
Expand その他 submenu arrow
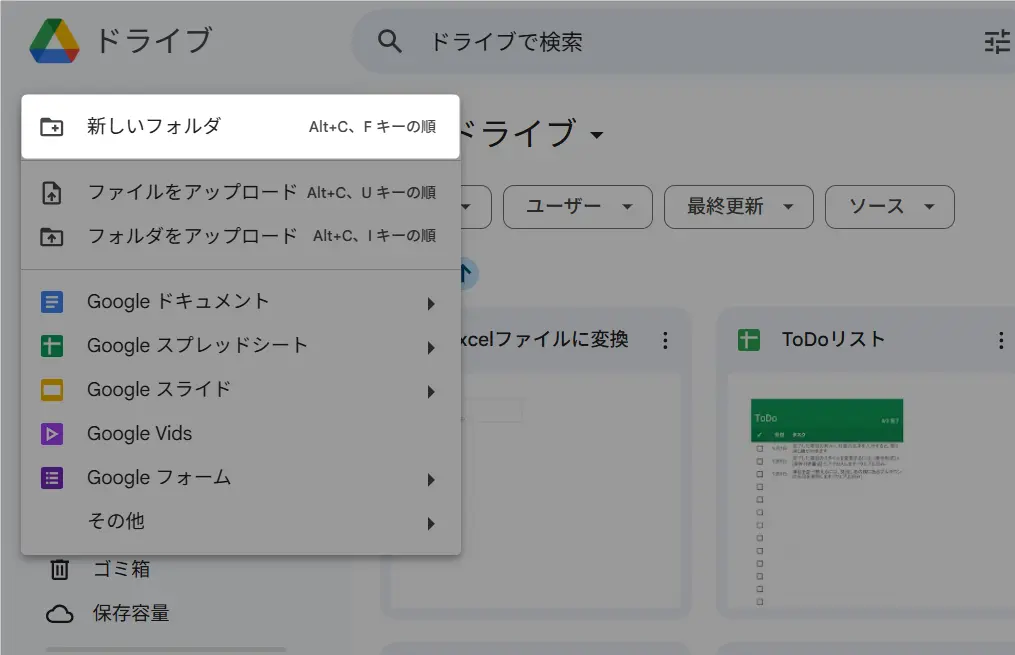pyautogui.click(x=431, y=523)
